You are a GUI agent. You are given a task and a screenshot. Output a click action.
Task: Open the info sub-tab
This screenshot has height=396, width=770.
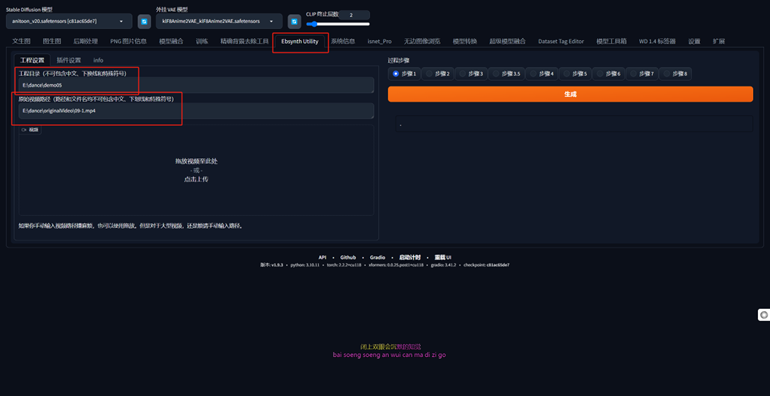(98, 60)
